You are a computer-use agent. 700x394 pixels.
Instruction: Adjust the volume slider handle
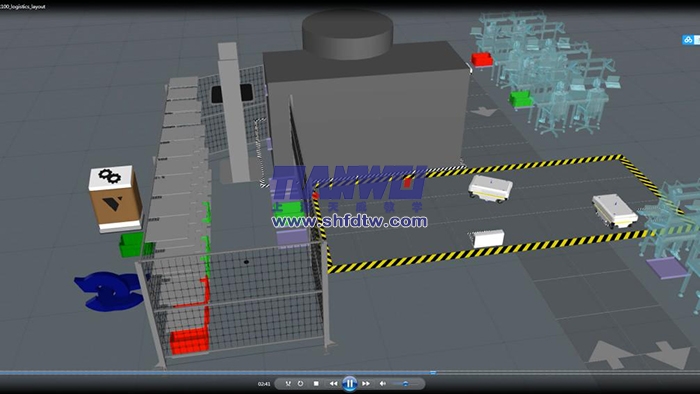[405, 383]
